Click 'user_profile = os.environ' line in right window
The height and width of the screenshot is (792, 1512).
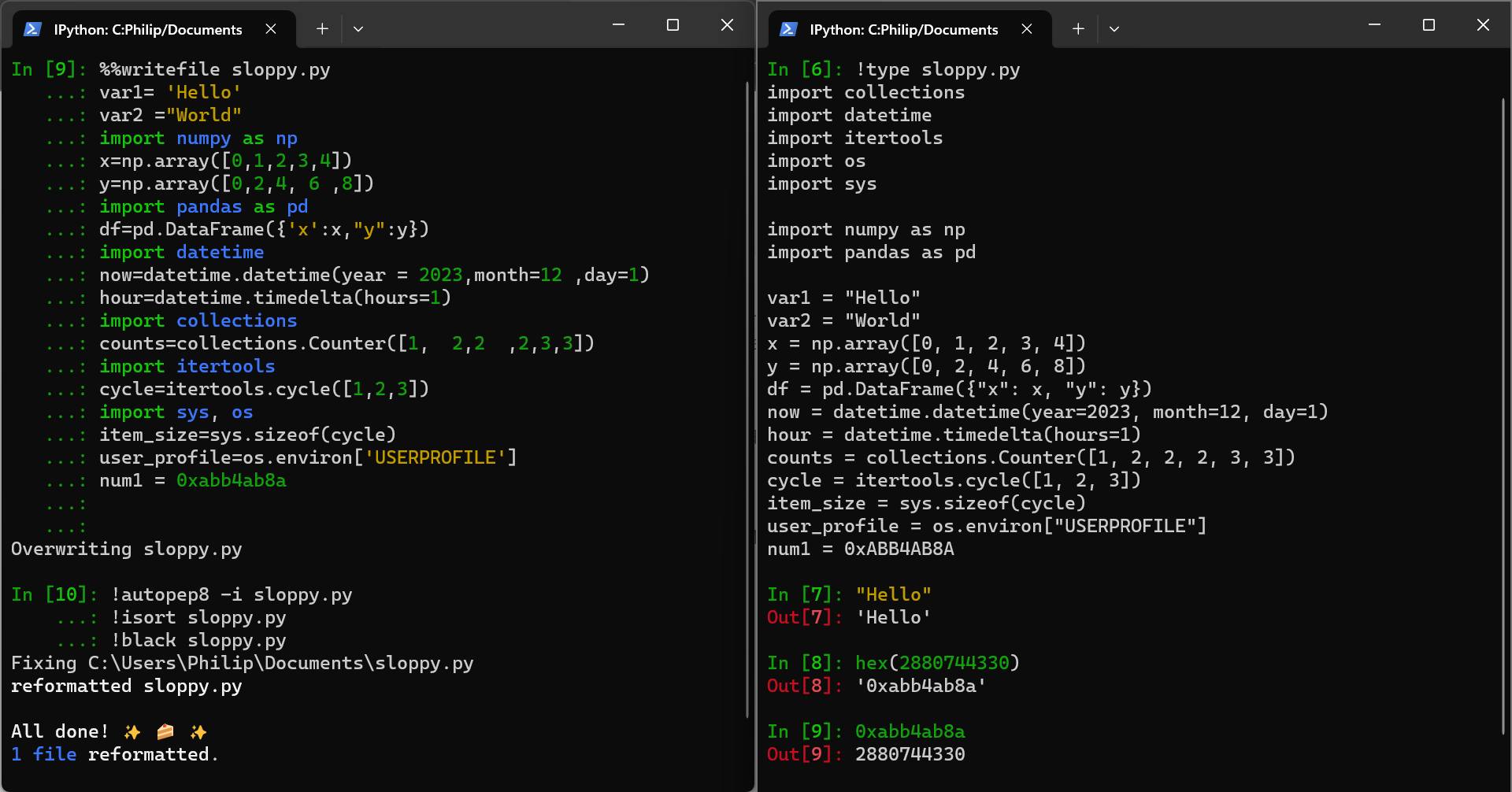click(x=988, y=526)
